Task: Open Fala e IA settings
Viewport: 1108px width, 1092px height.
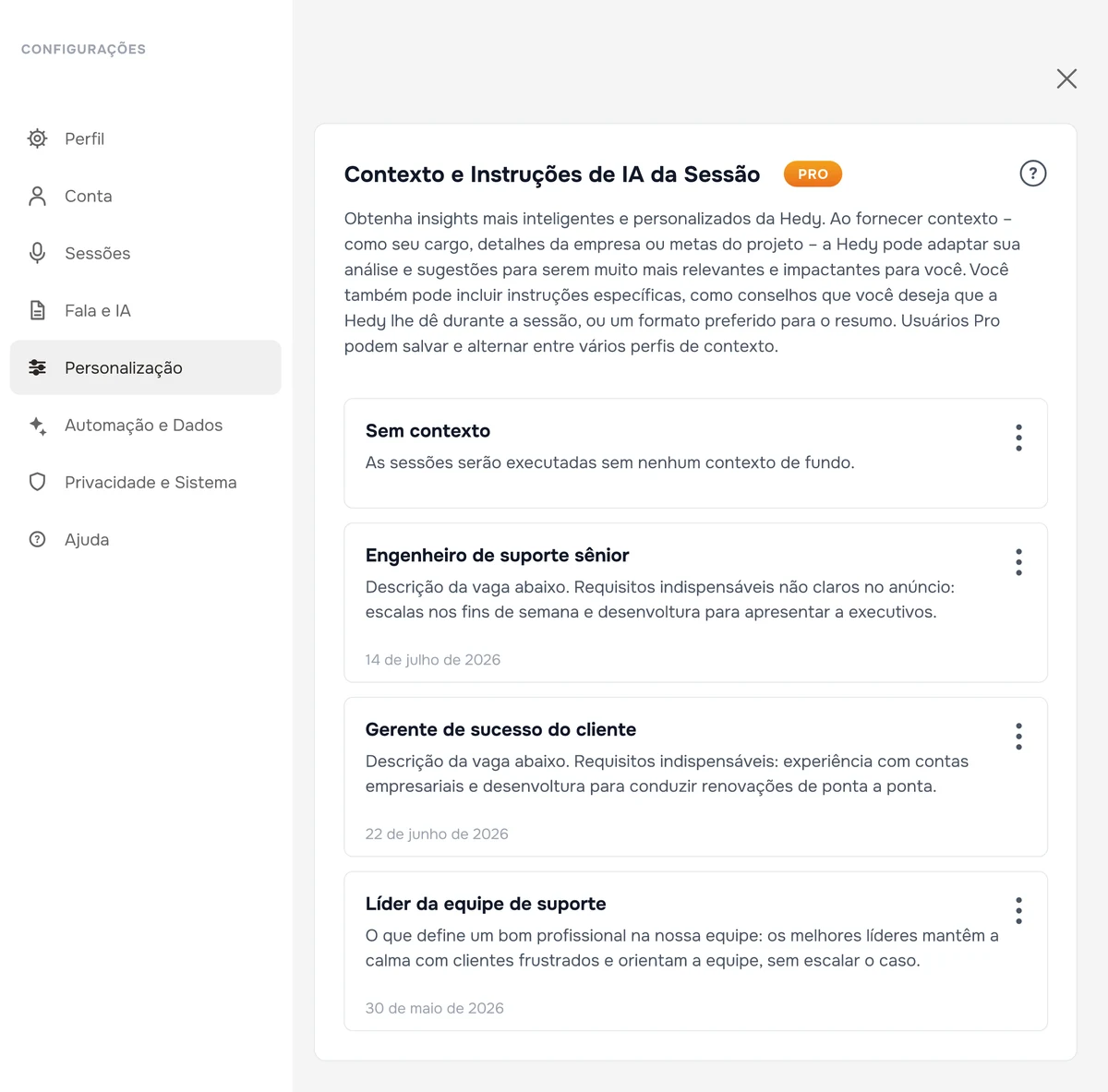Action: 146,310
